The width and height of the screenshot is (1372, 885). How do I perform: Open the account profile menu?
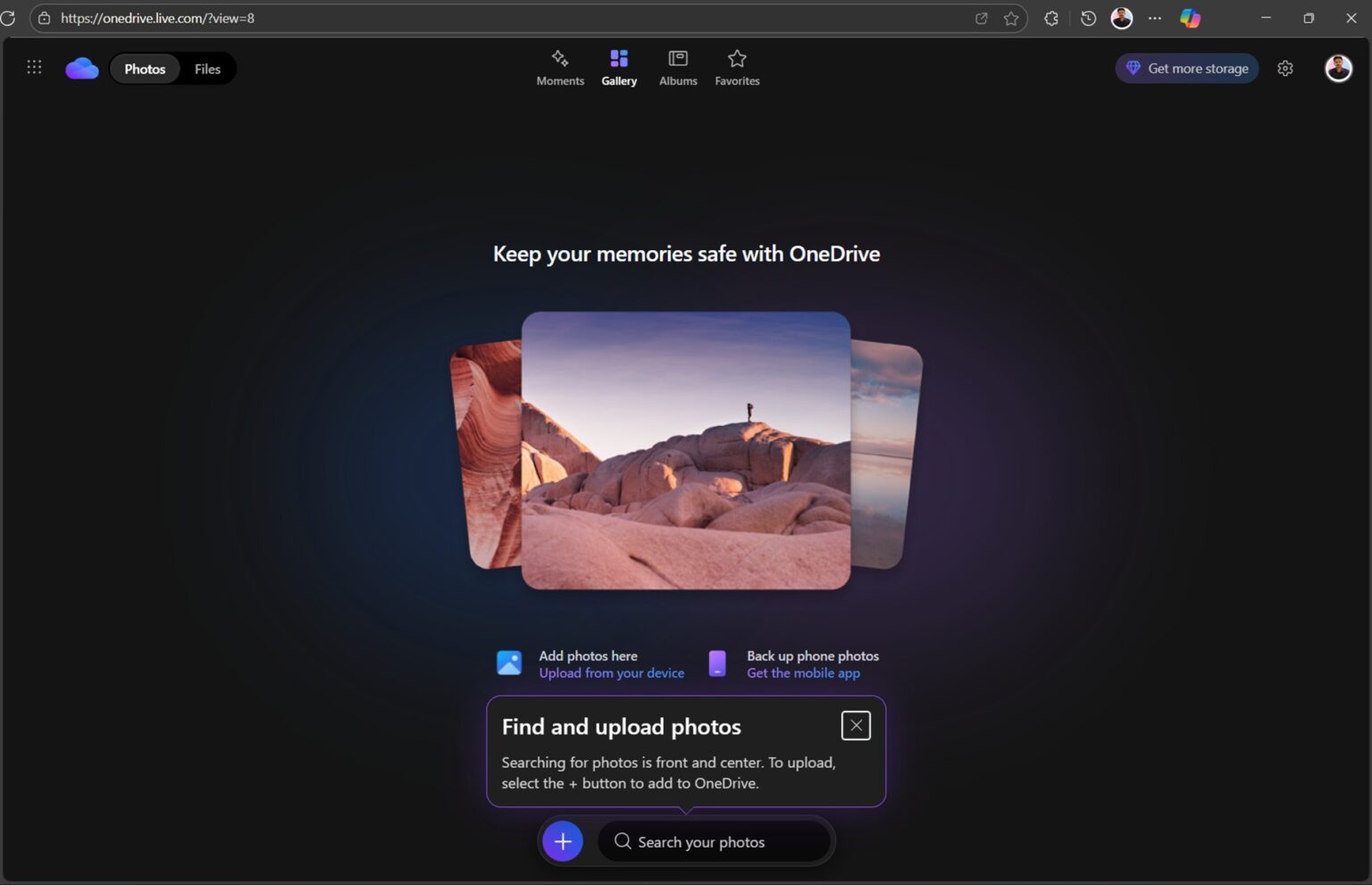tap(1338, 67)
